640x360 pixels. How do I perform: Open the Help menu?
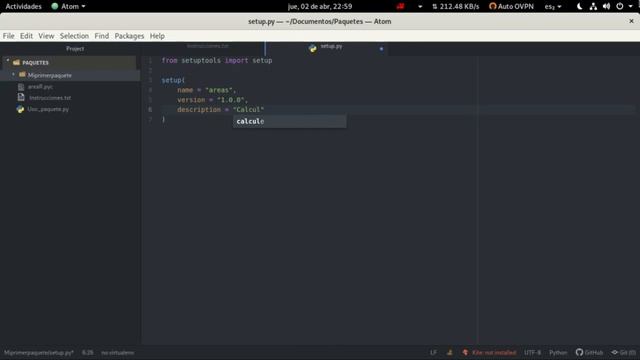pos(157,36)
